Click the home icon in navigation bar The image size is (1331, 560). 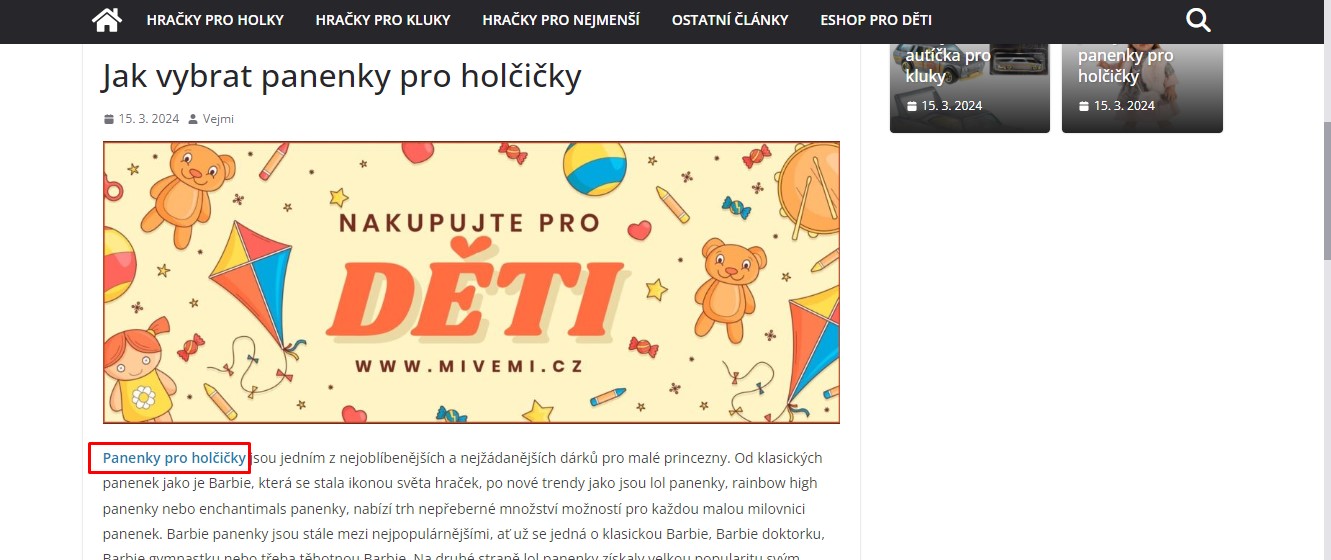(106, 19)
